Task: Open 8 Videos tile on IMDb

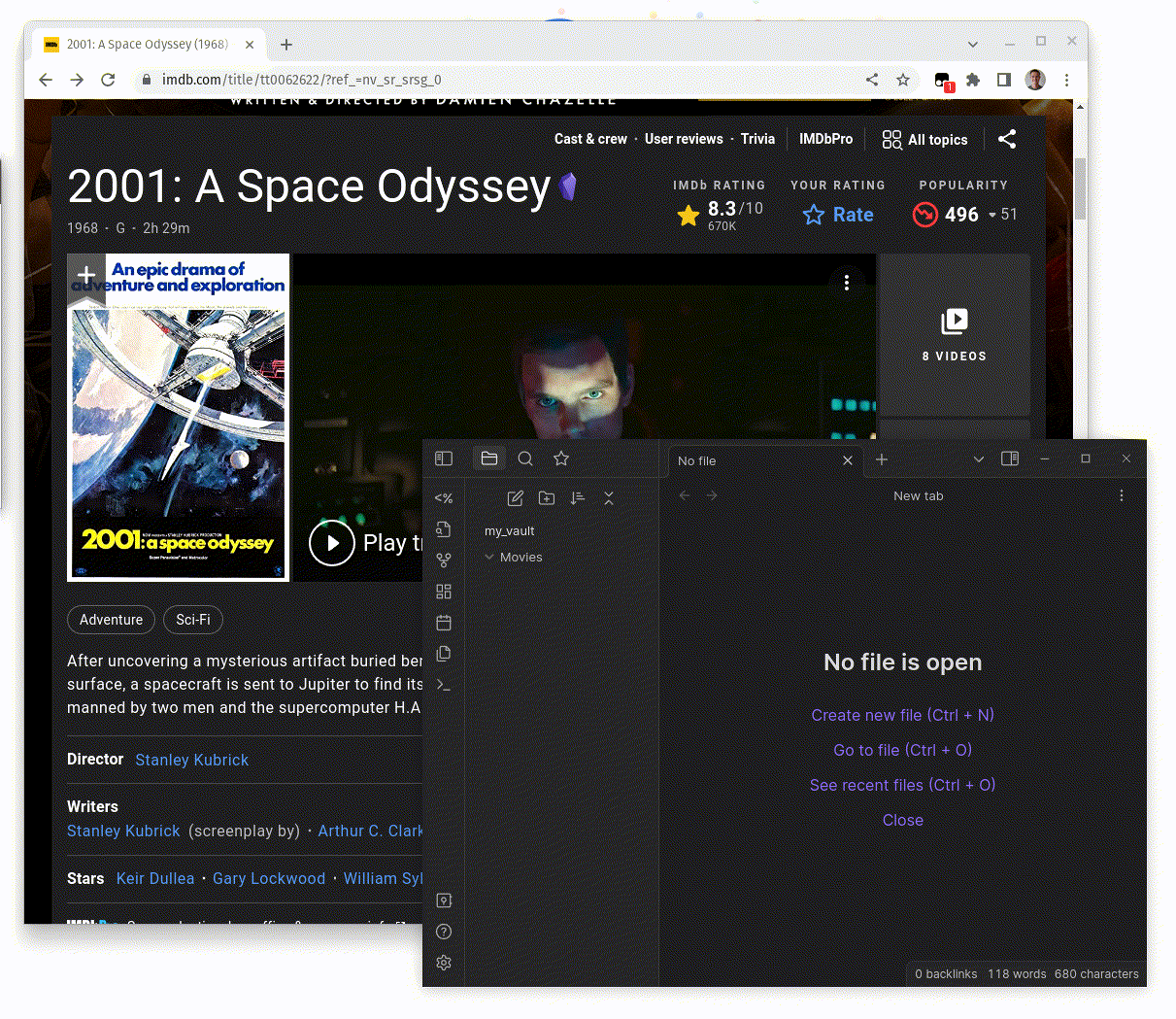Action: tap(955, 335)
